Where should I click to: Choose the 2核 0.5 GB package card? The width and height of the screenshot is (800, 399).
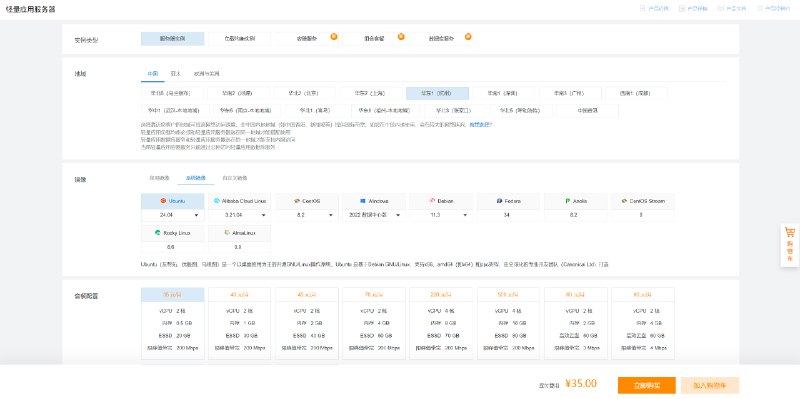point(172,323)
